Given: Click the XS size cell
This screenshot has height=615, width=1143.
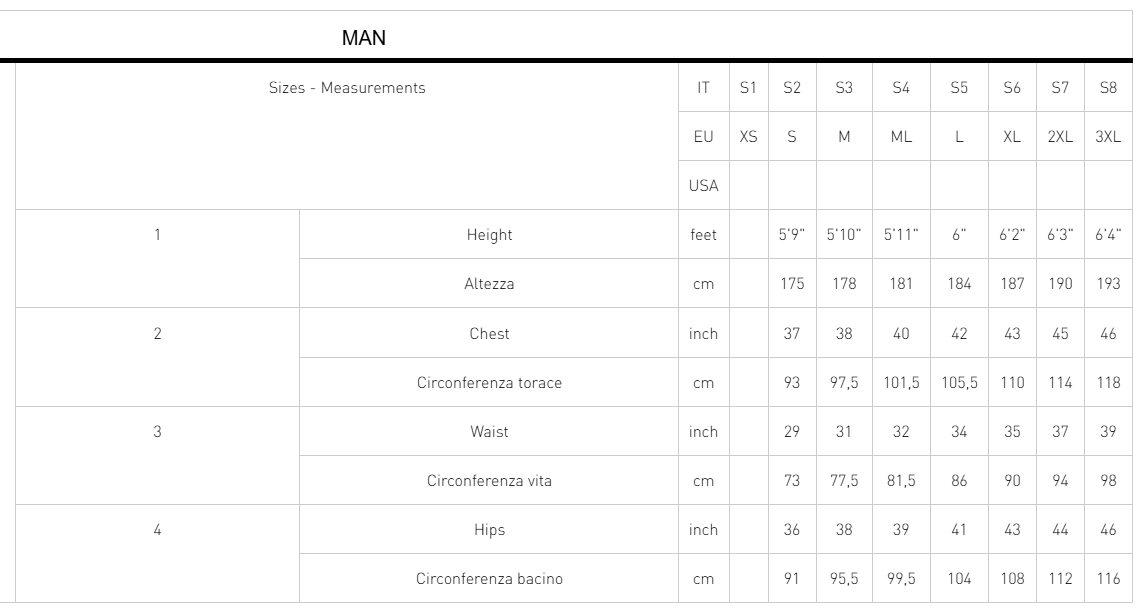Looking at the screenshot, I should click(749, 136).
